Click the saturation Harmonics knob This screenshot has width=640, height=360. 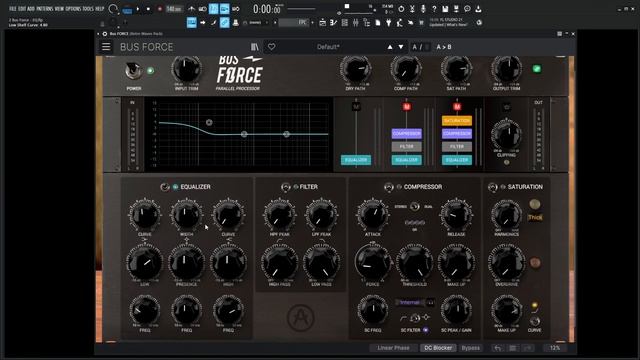click(506, 215)
